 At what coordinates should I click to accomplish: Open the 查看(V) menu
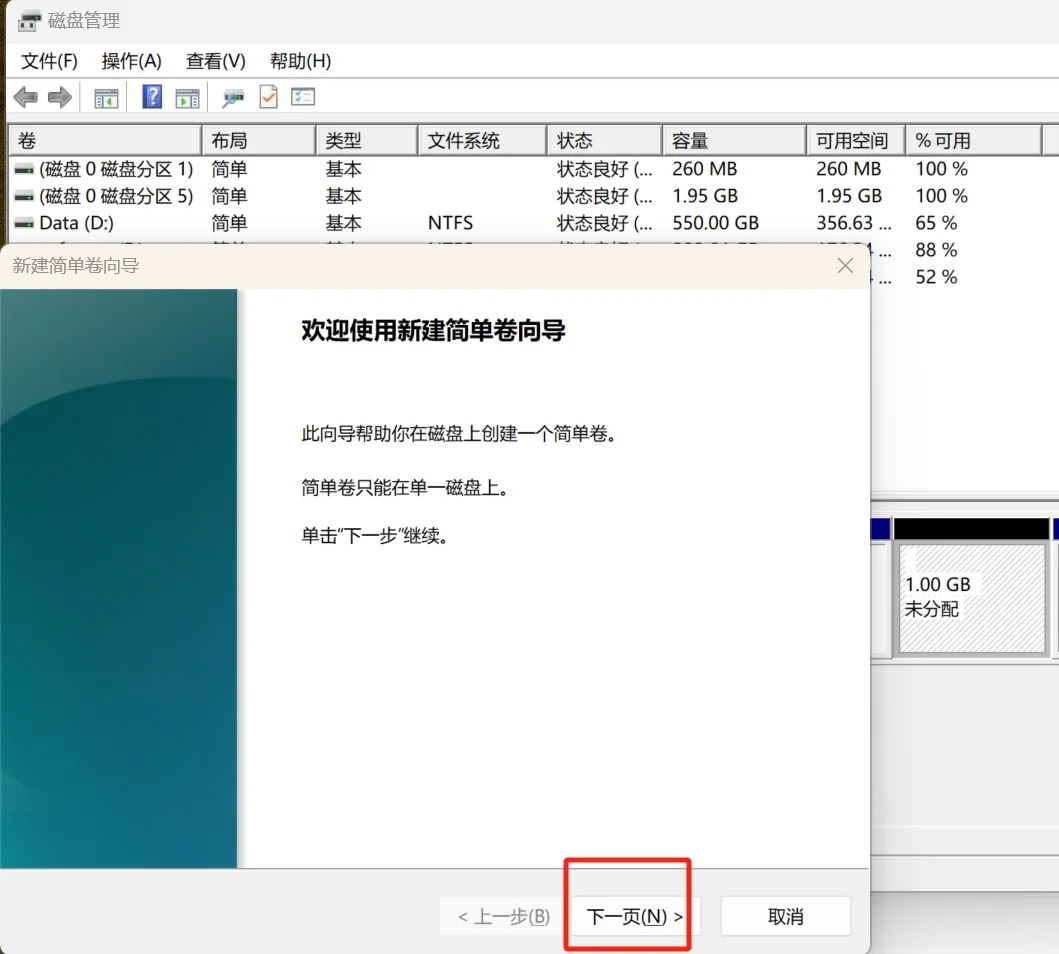click(x=215, y=61)
